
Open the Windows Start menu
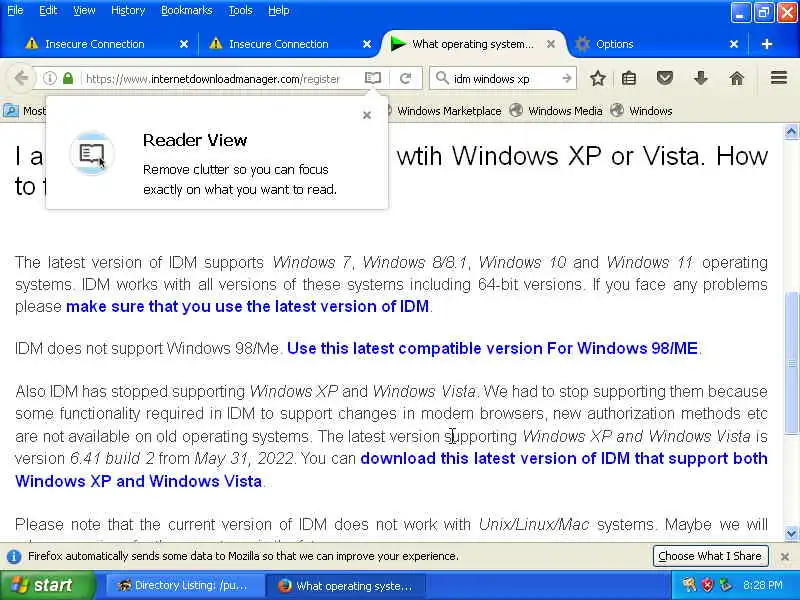(47, 585)
